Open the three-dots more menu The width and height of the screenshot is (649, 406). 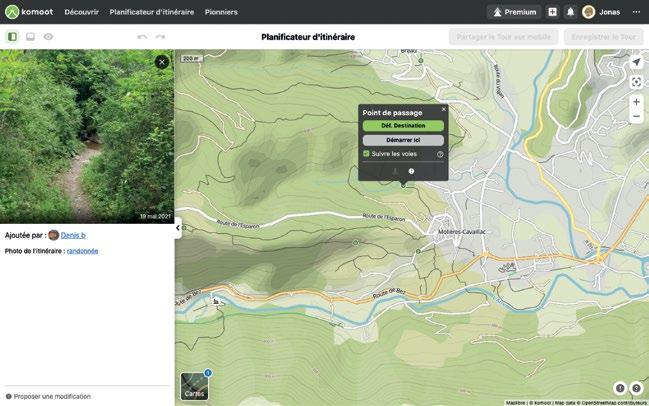pyautogui.click(x=636, y=12)
